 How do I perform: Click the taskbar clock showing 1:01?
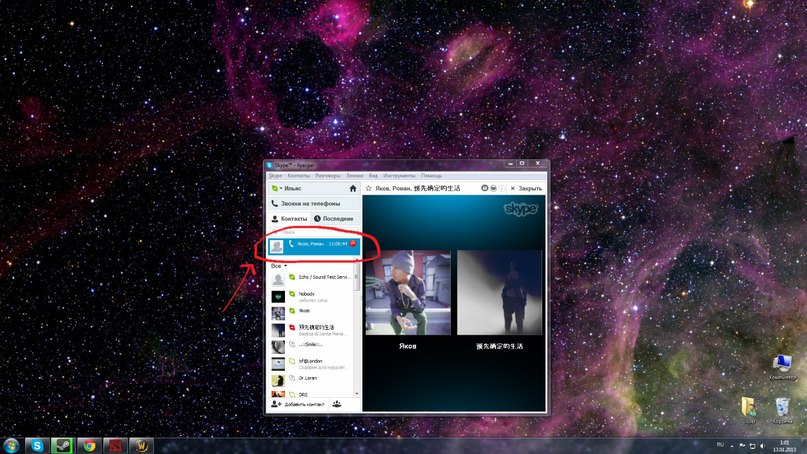click(x=784, y=446)
